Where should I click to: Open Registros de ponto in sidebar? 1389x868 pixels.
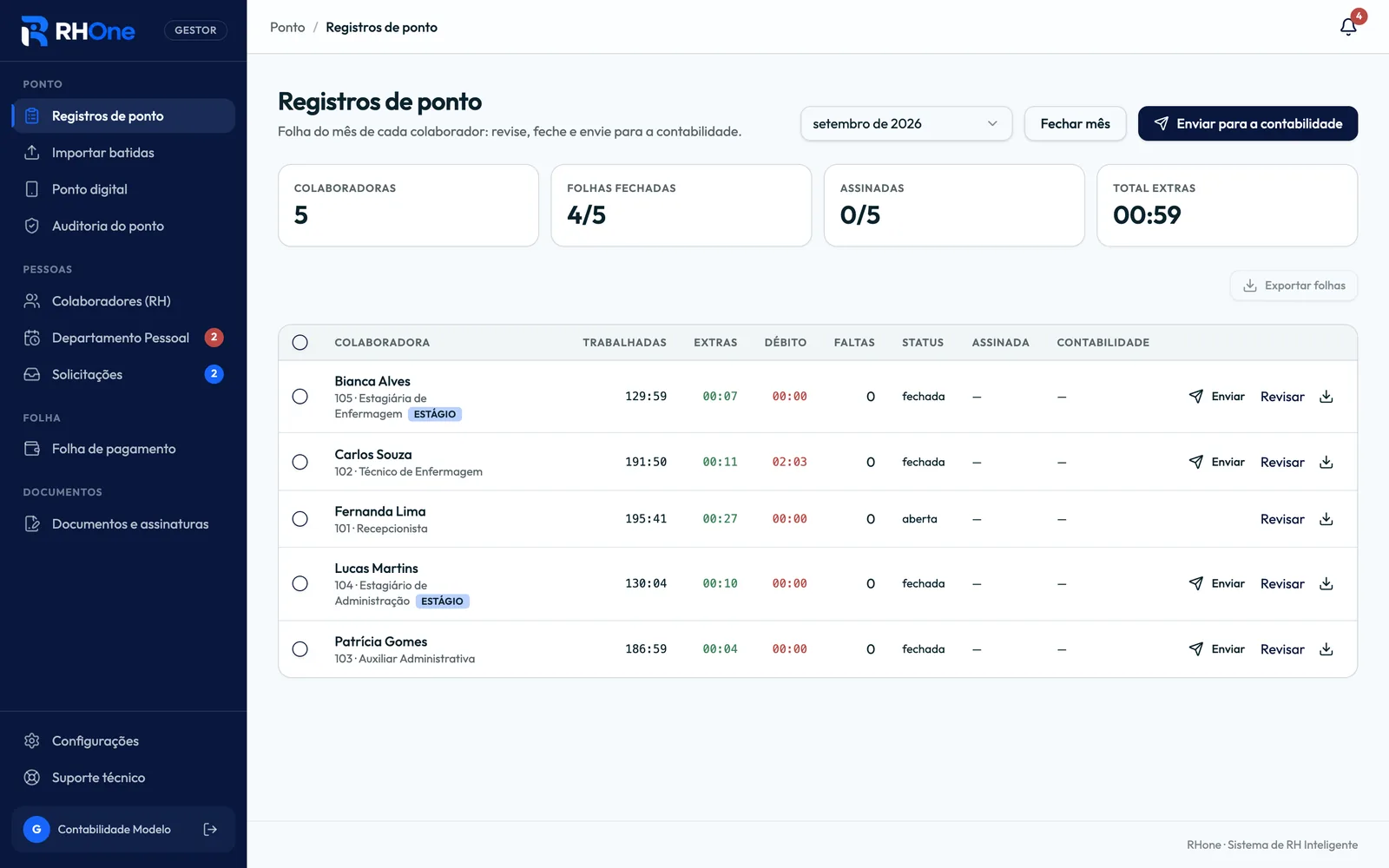123,115
